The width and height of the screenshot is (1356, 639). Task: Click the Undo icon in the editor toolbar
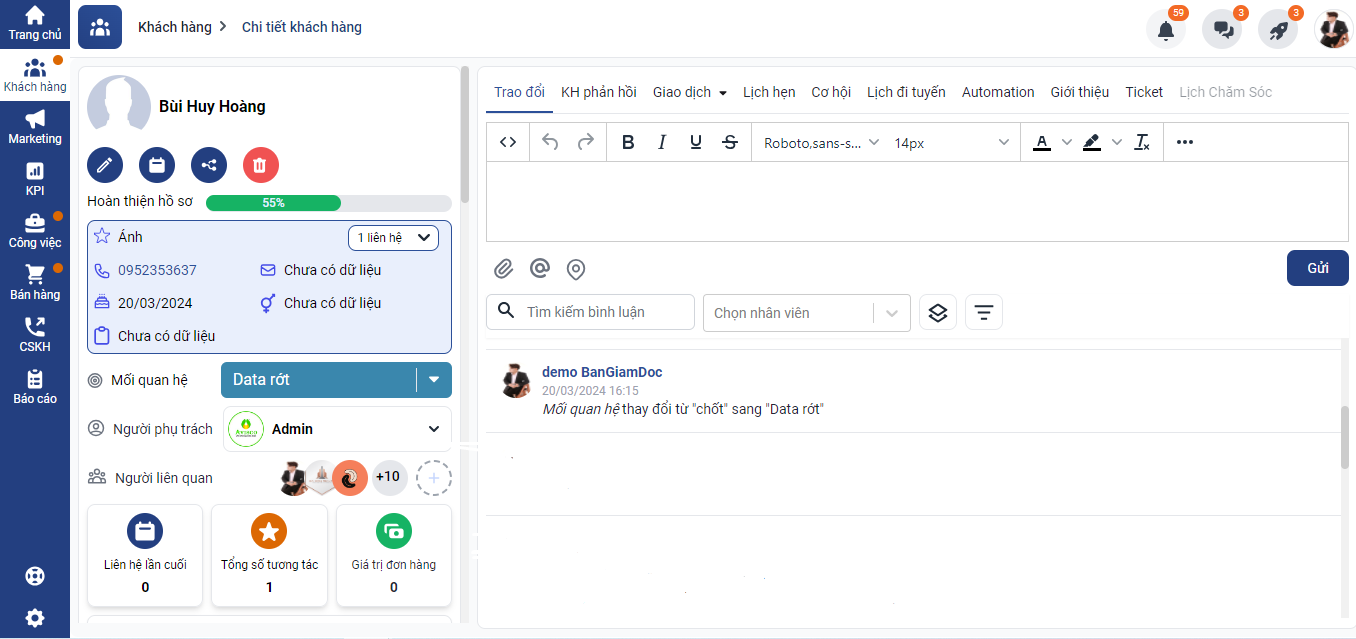coord(549,142)
